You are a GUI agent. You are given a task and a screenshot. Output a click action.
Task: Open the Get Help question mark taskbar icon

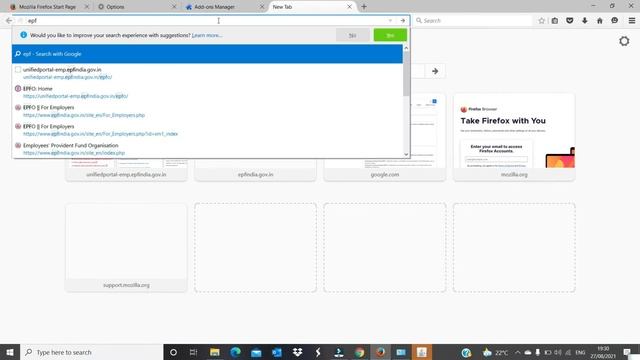point(466,352)
